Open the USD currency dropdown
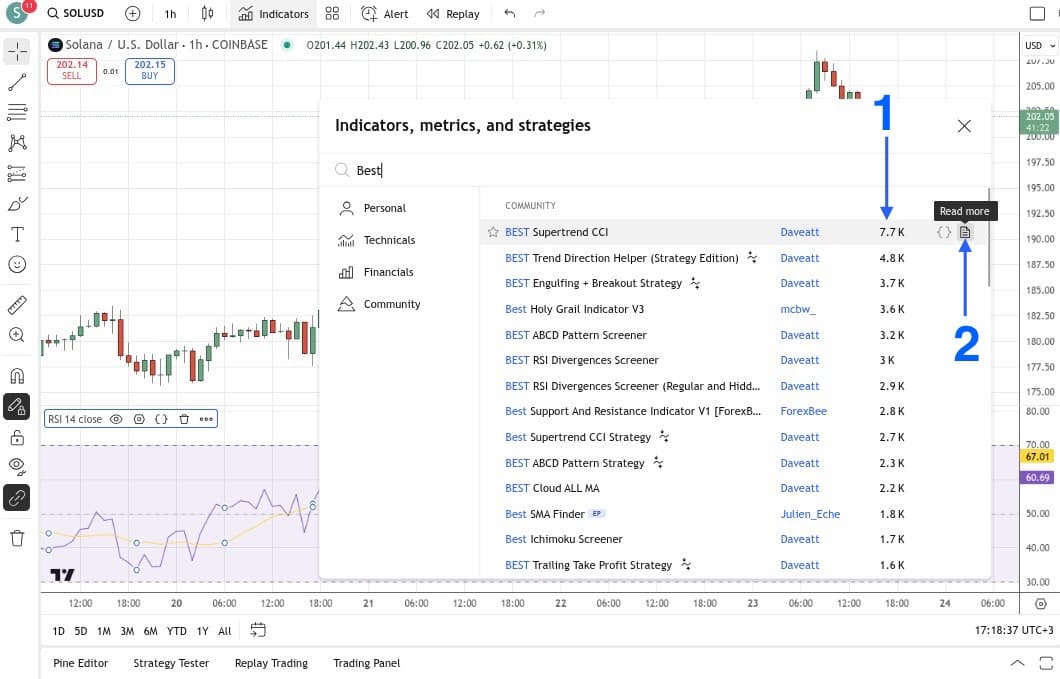This screenshot has width=1060, height=679. [x=1040, y=45]
